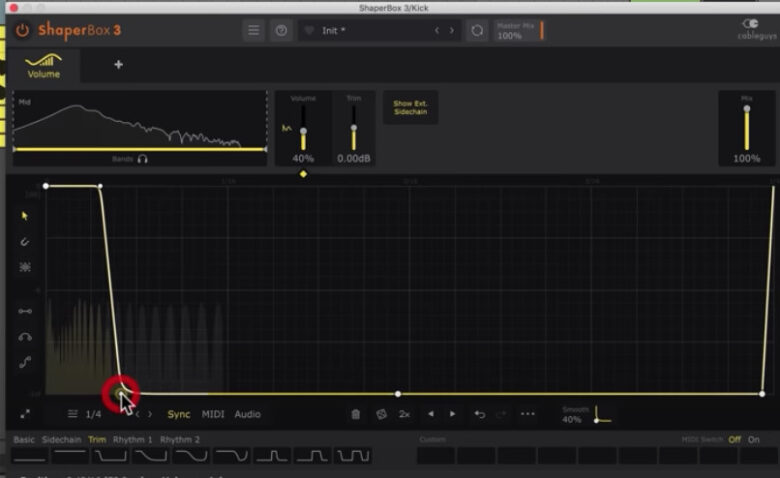Click the Cableguys logo
The height and width of the screenshot is (478, 780).
coord(756,29)
